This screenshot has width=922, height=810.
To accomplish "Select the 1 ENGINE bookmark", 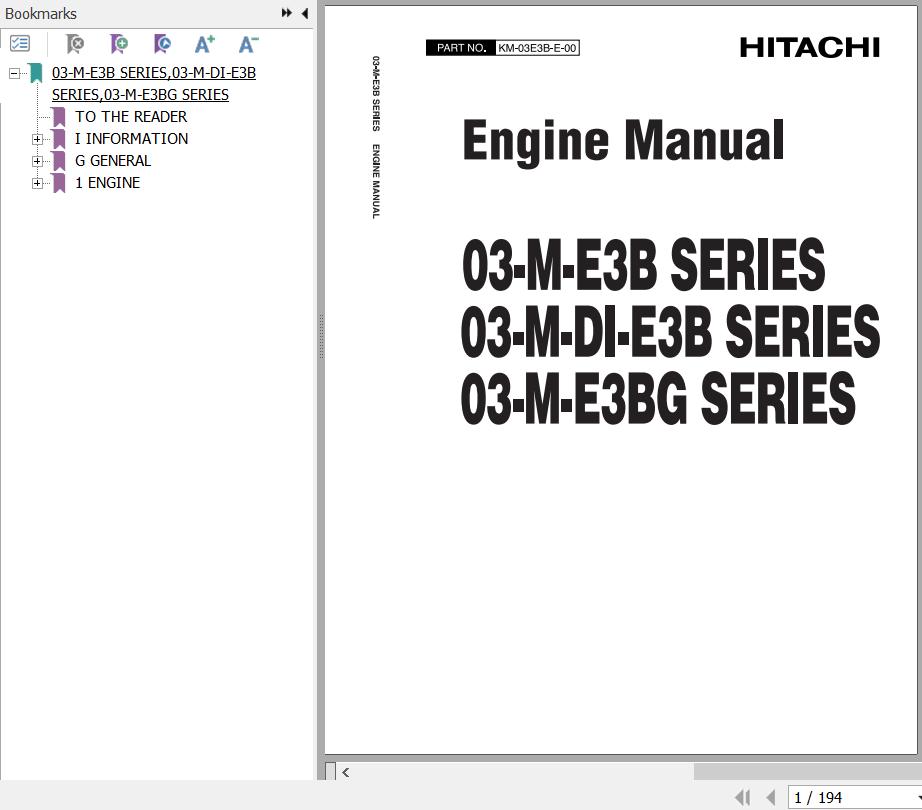I will (x=108, y=183).
